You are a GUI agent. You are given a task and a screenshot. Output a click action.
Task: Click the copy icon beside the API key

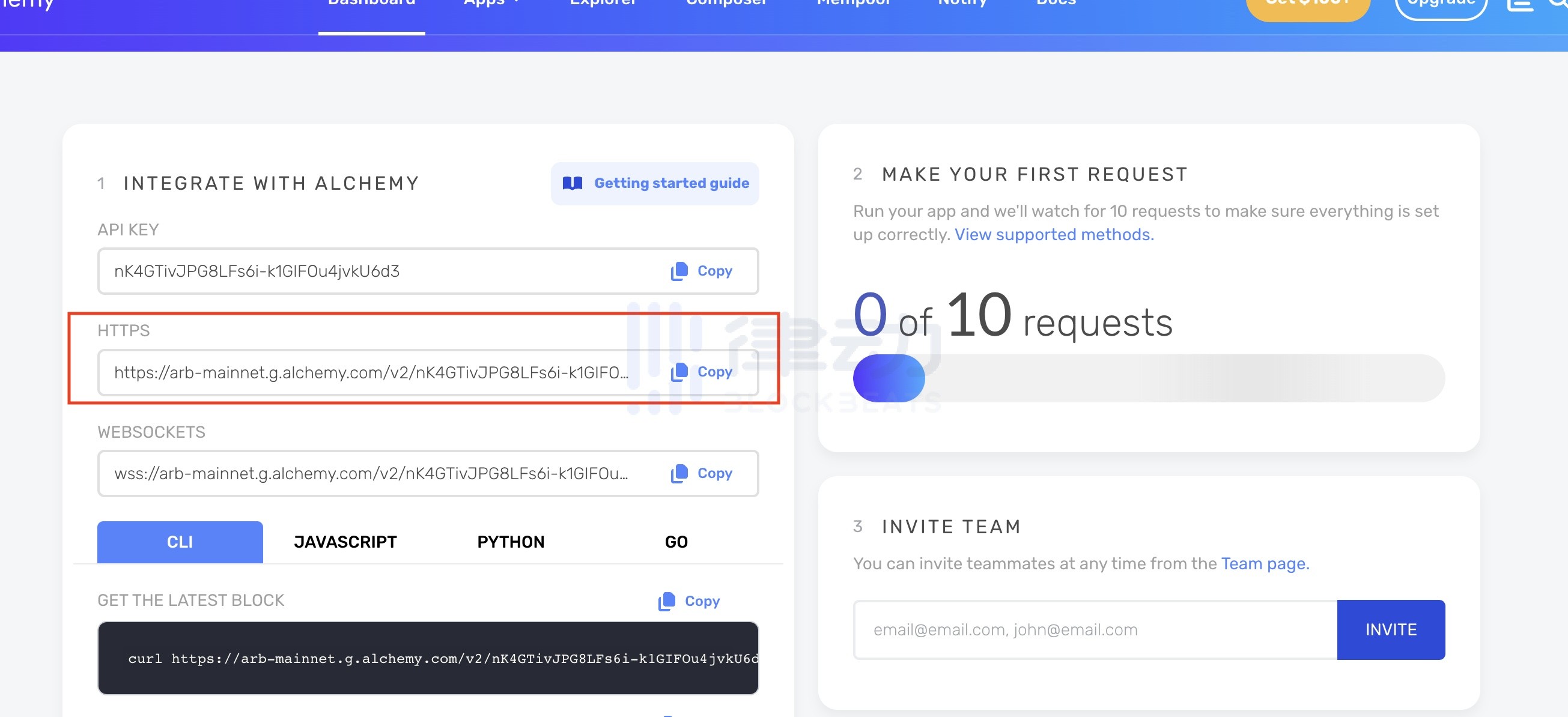679,271
